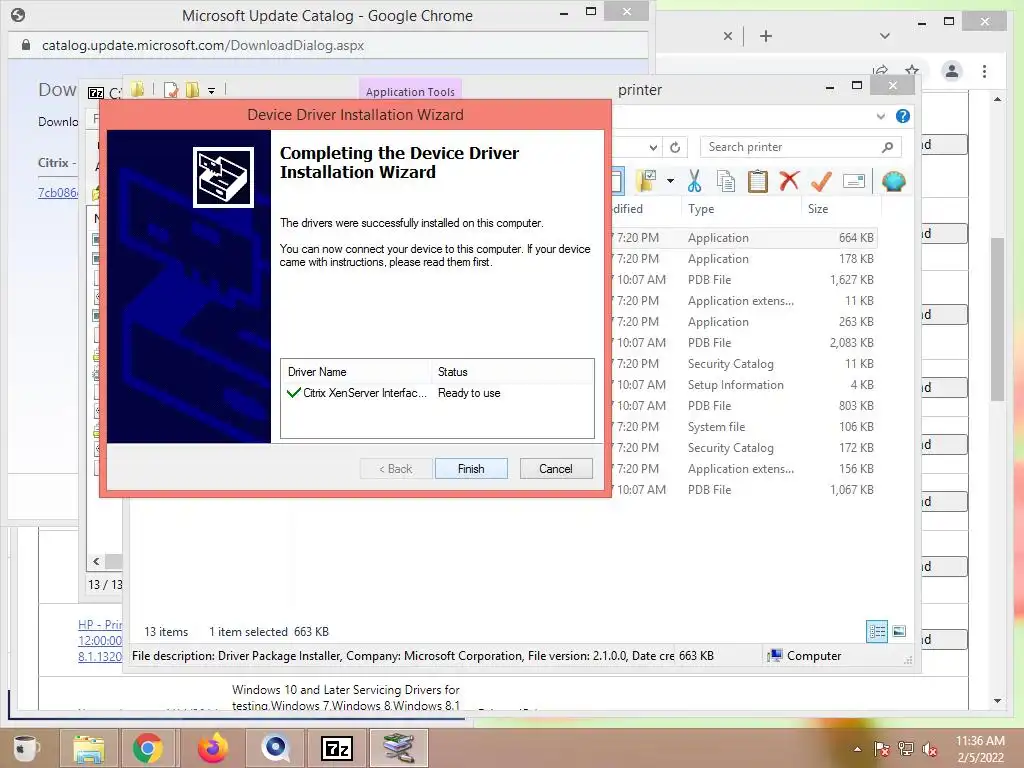Click the 7-Zip left scroll arrow

pyautogui.click(x=96, y=562)
